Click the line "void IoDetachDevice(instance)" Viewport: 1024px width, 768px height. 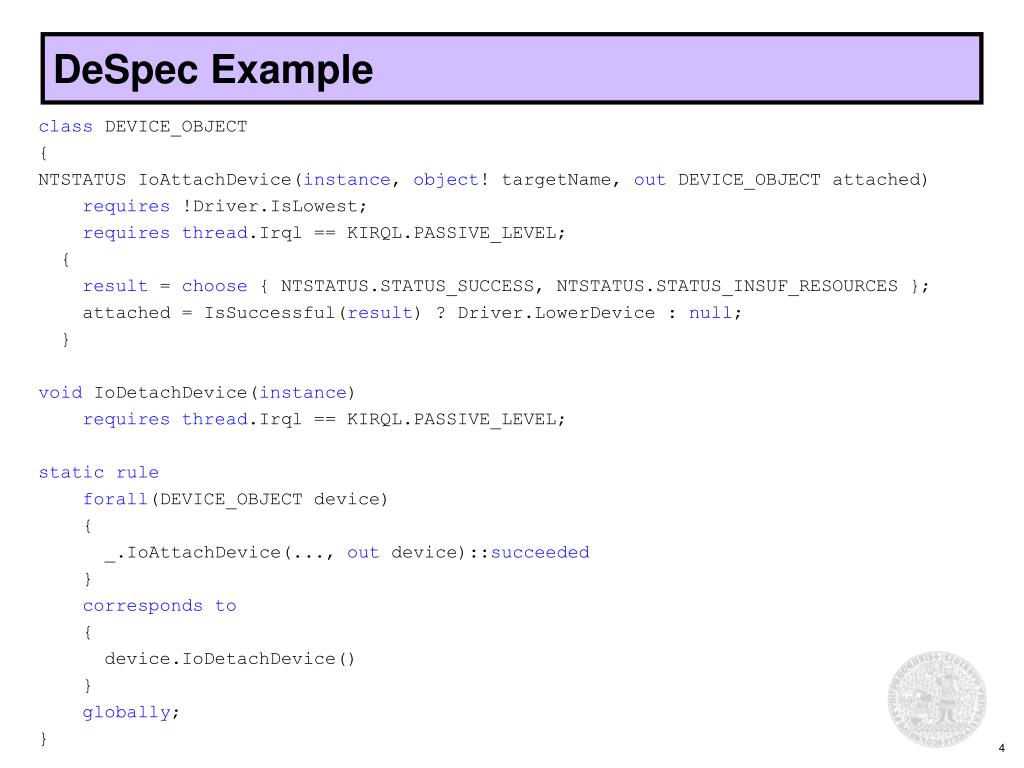(197, 392)
